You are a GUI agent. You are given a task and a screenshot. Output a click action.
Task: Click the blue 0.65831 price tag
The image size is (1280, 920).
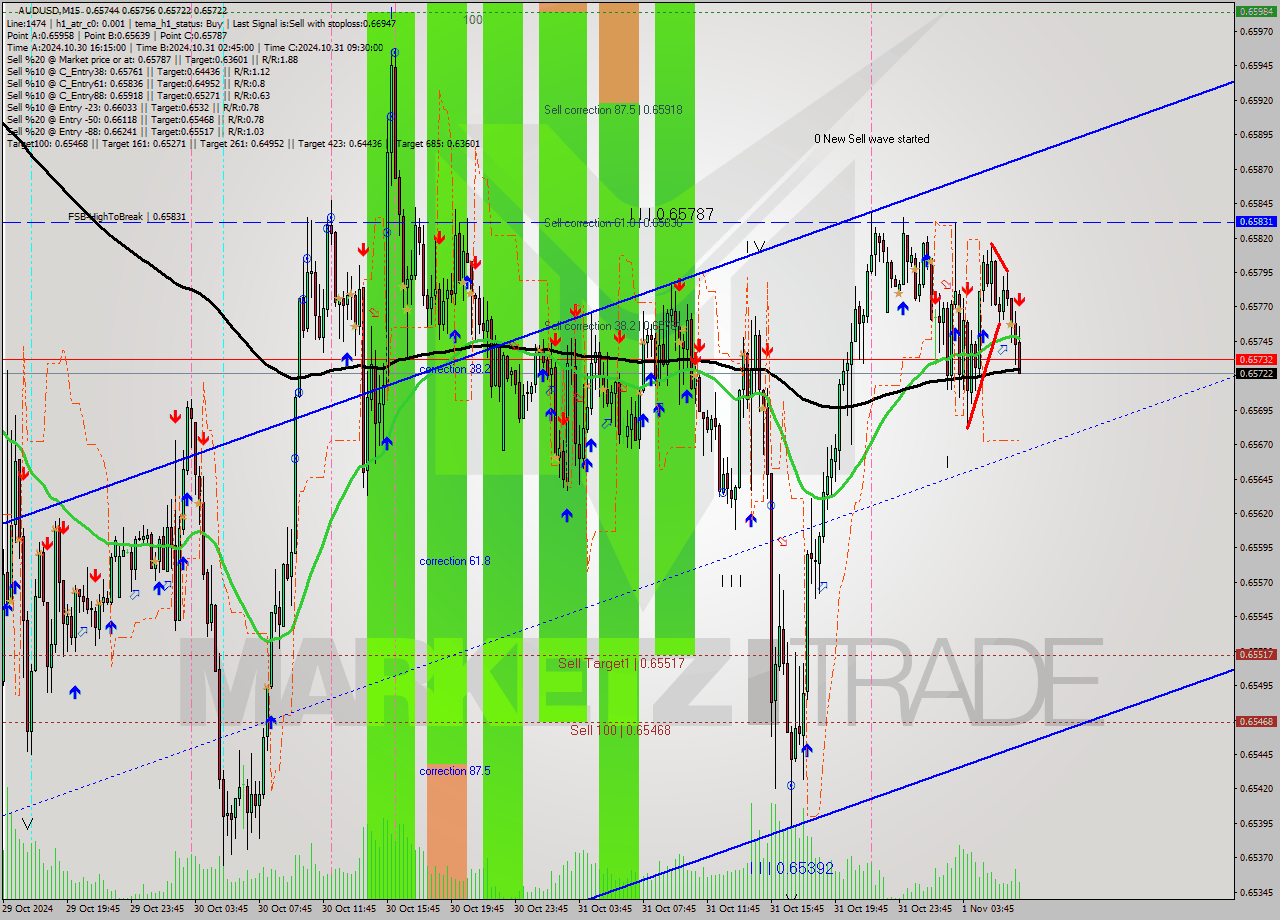click(1255, 222)
